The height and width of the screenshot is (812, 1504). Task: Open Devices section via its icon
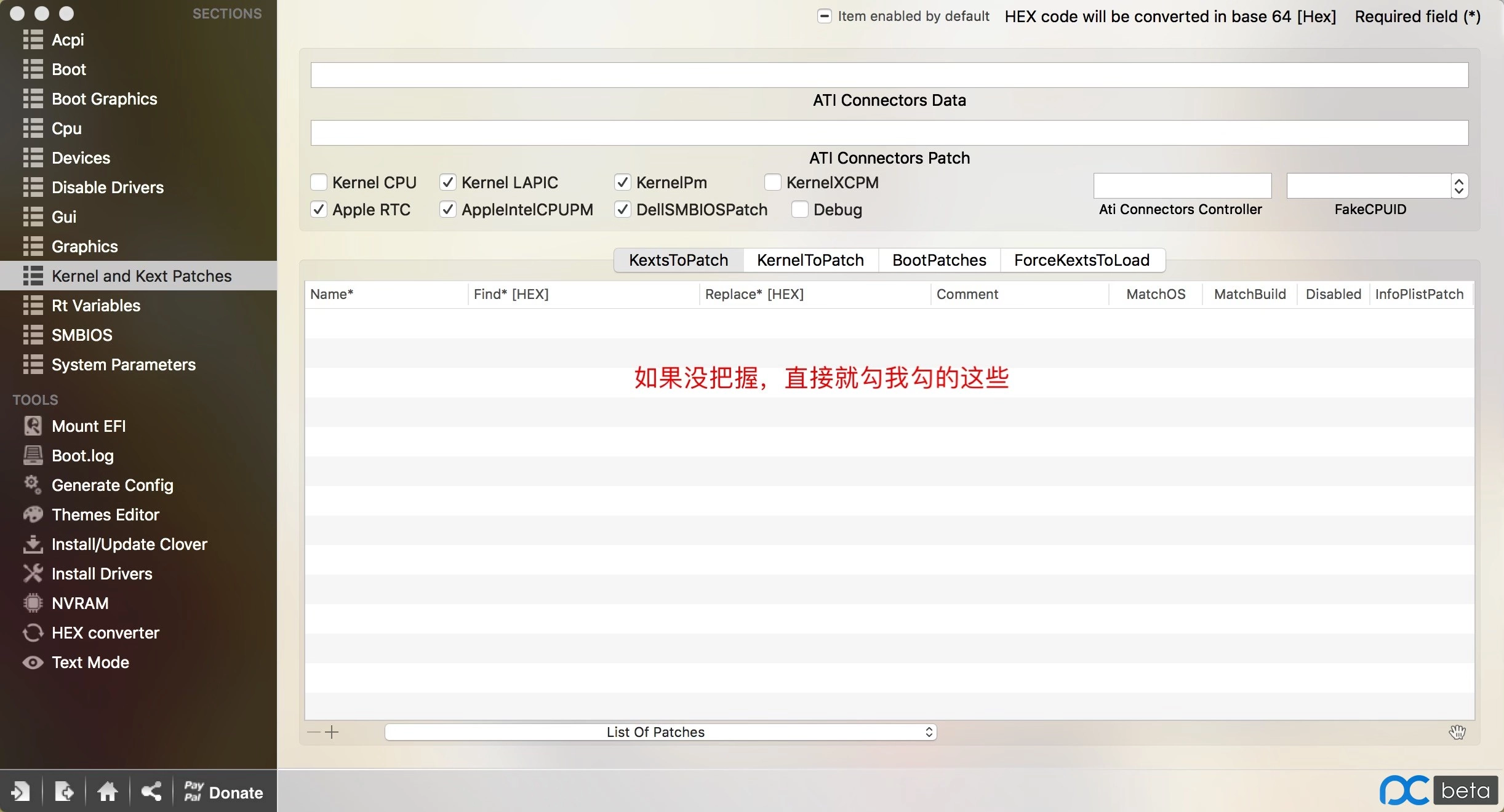(33, 158)
